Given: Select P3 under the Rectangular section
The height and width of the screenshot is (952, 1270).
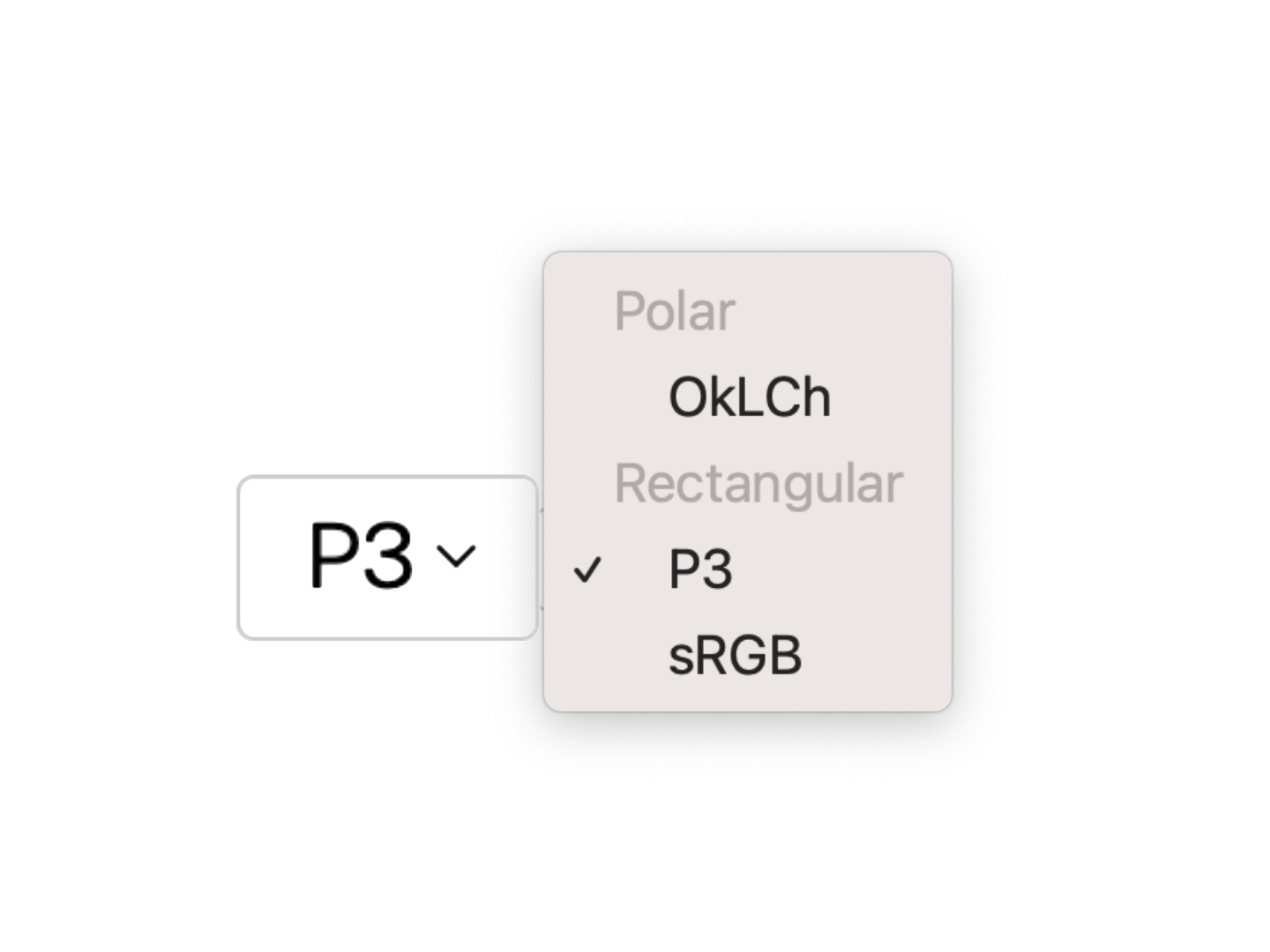Looking at the screenshot, I should pos(699,569).
